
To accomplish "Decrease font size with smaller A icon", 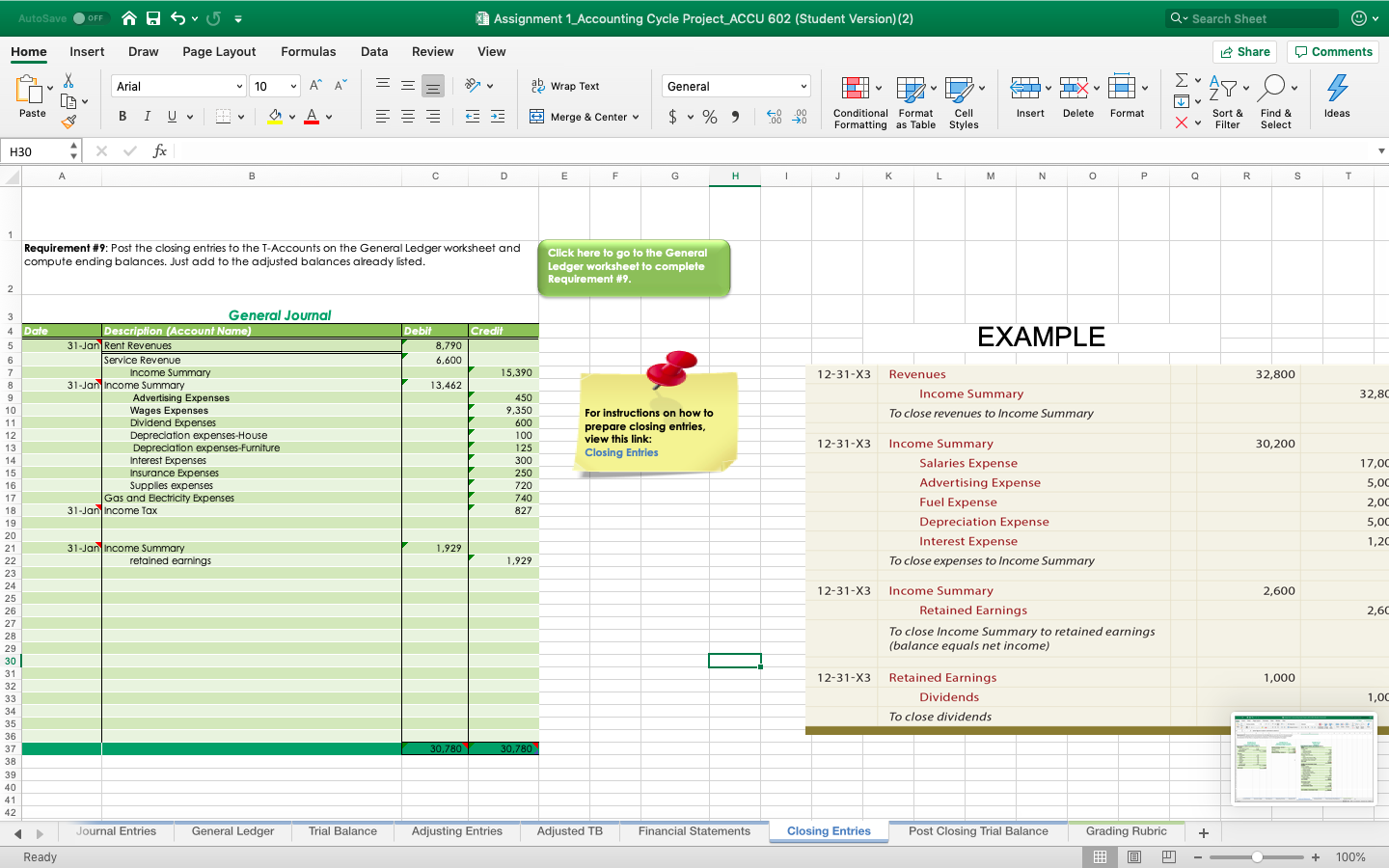I will [x=340, y=86].
